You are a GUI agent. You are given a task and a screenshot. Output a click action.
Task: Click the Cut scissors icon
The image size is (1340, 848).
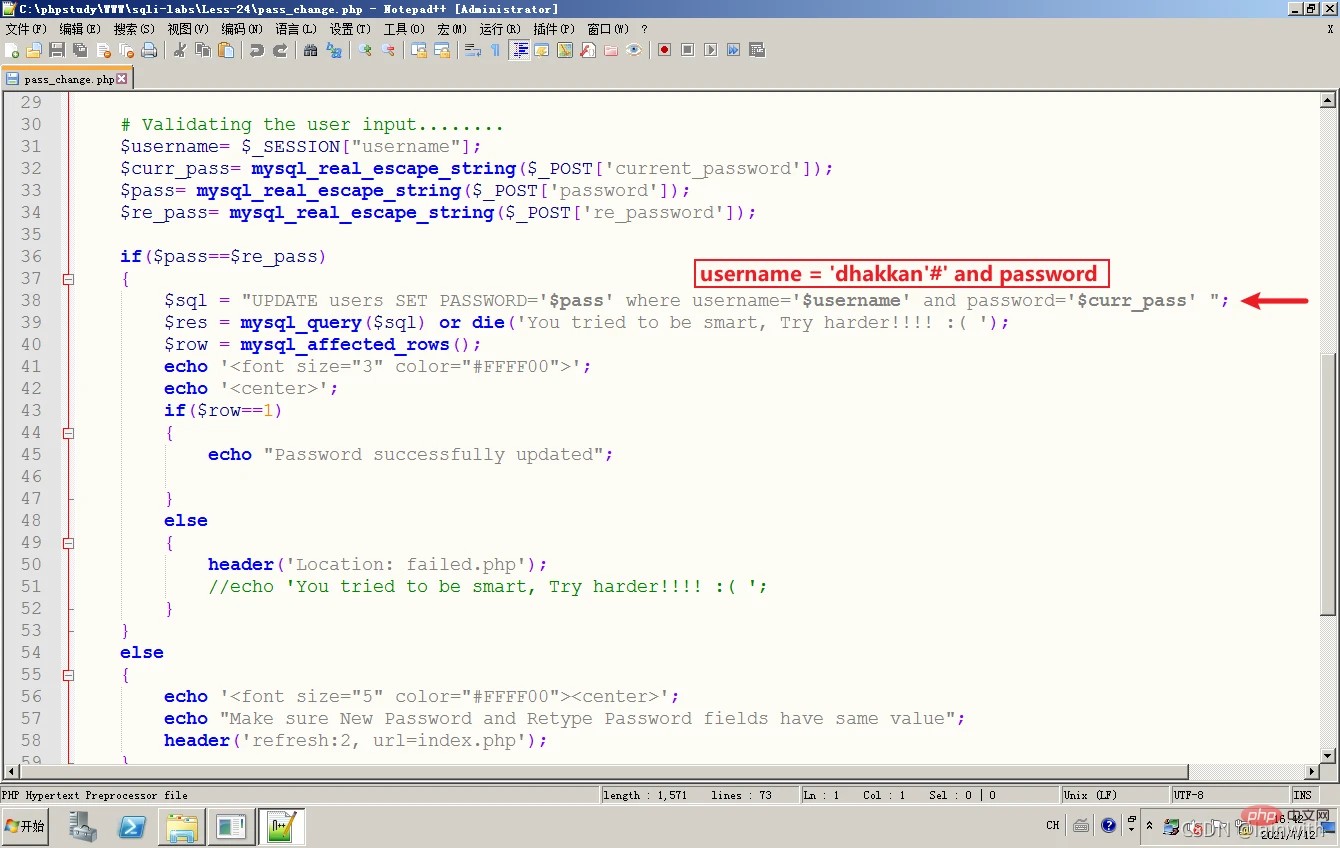(180, 50)
